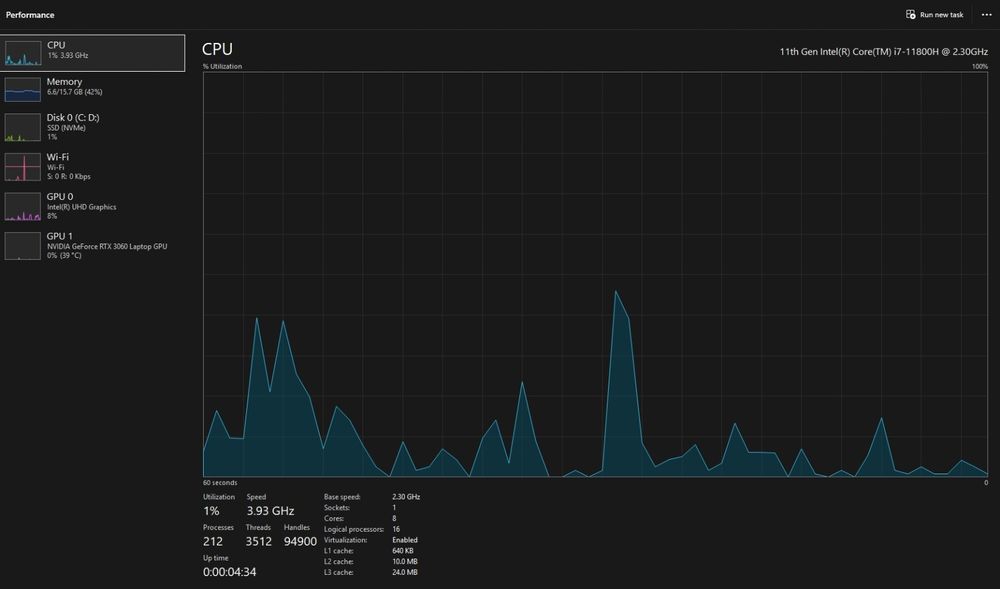Viewport: 1000px width, 589px height.
Task: Click the 60 seconds axis label
Action: [220, 483]
